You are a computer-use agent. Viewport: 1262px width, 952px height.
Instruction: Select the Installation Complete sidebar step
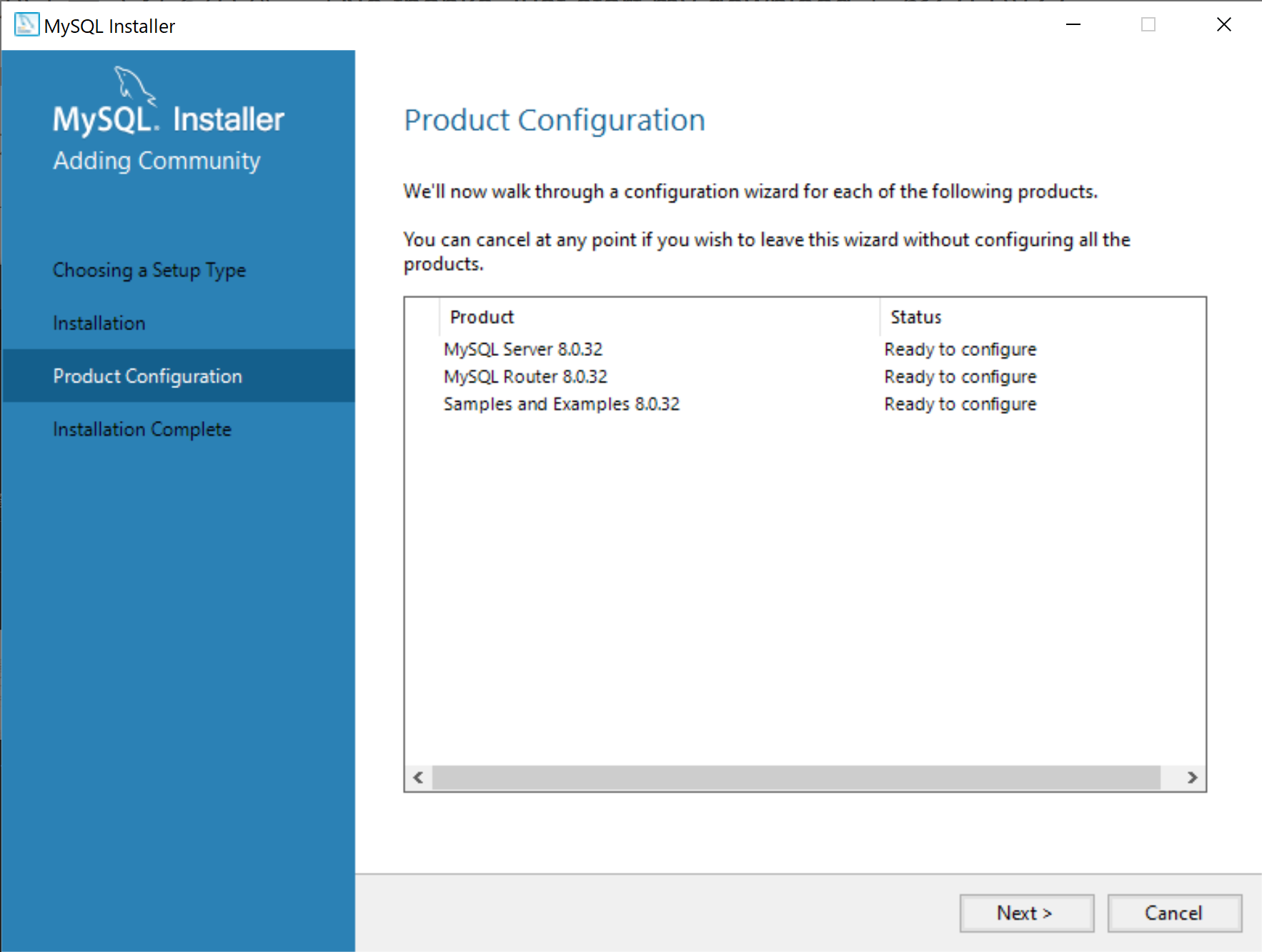141,429
